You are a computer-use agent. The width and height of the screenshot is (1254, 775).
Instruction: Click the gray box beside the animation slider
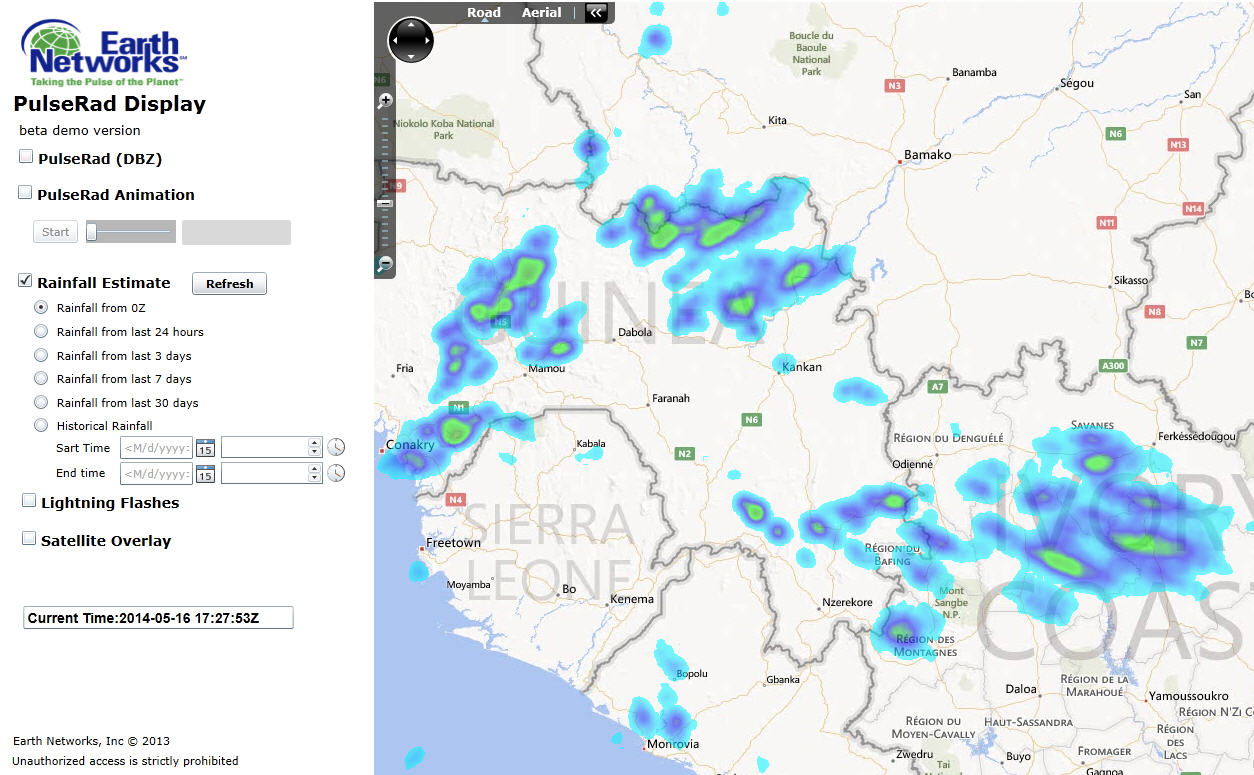tap(236, 232)
